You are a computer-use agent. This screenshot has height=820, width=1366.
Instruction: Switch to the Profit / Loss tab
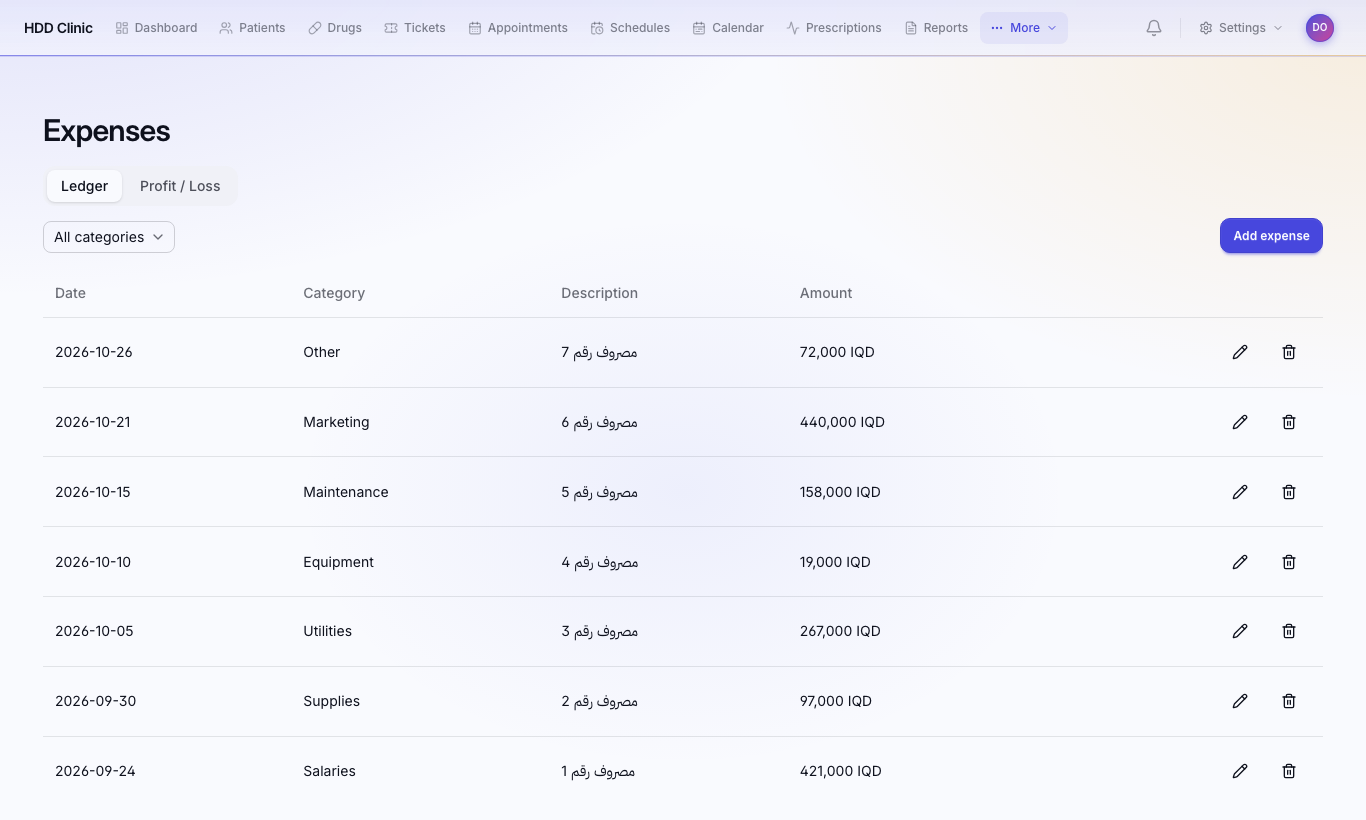tap(180, 186)
